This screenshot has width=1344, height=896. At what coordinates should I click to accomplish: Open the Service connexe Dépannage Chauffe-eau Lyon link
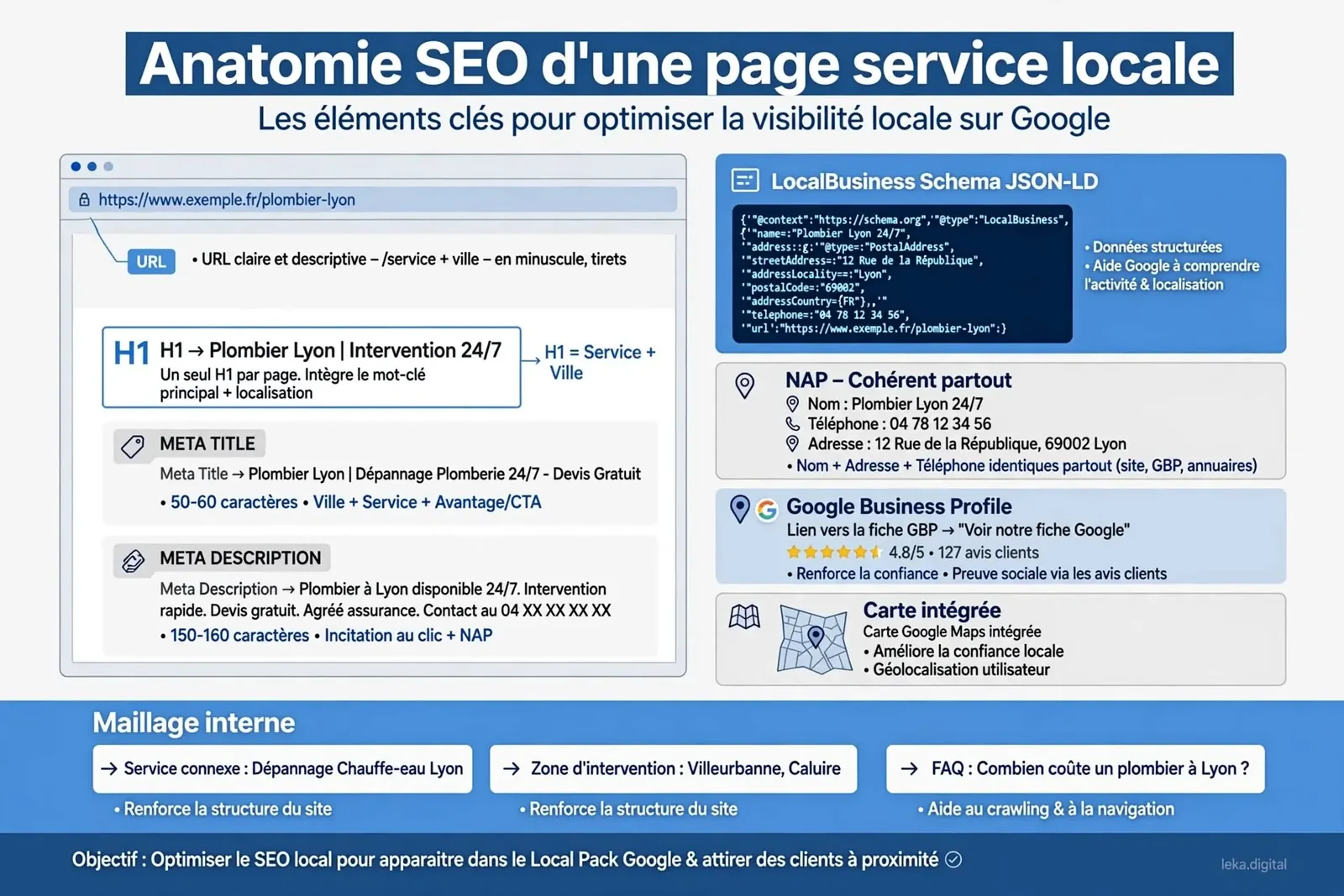[x=283, y=768]
